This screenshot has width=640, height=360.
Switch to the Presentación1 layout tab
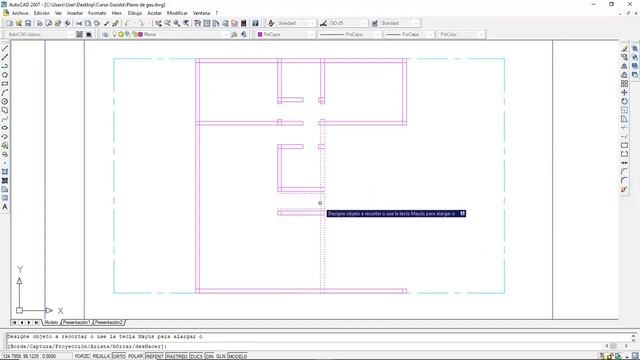[x=76, y=322]
